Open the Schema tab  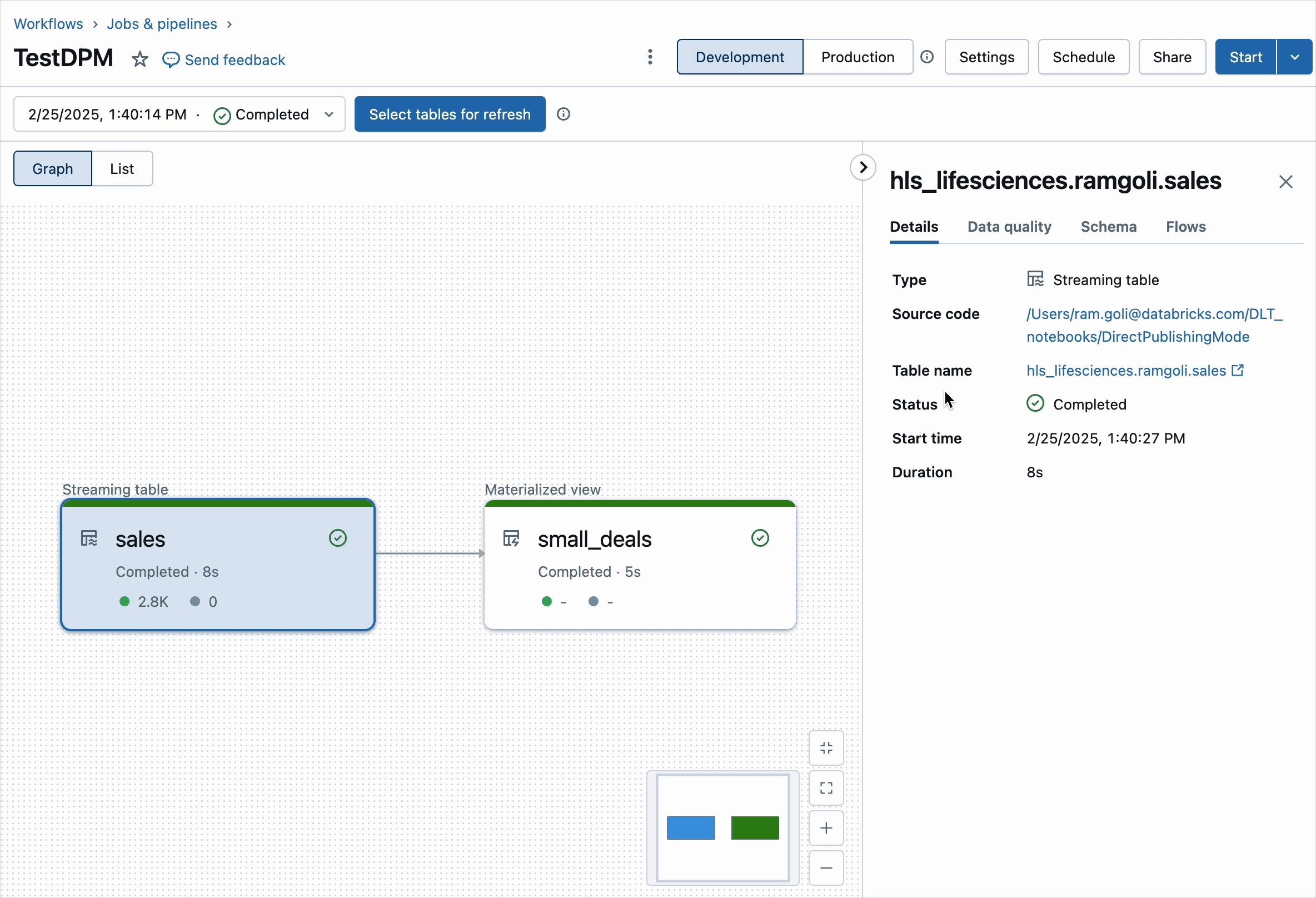tap(1108, 227)
